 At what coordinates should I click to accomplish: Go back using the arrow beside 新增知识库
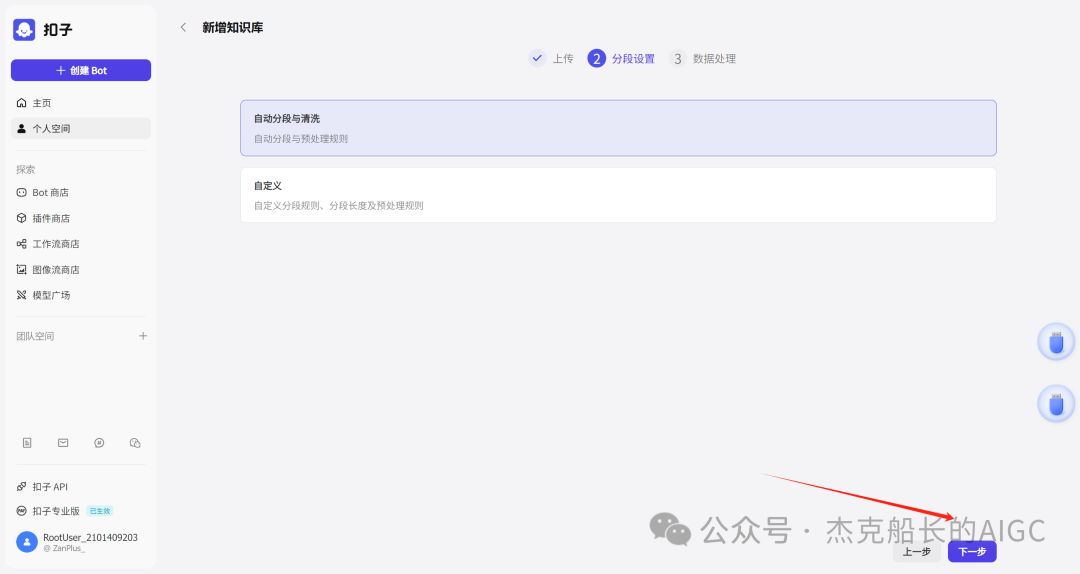coord(183,28)
